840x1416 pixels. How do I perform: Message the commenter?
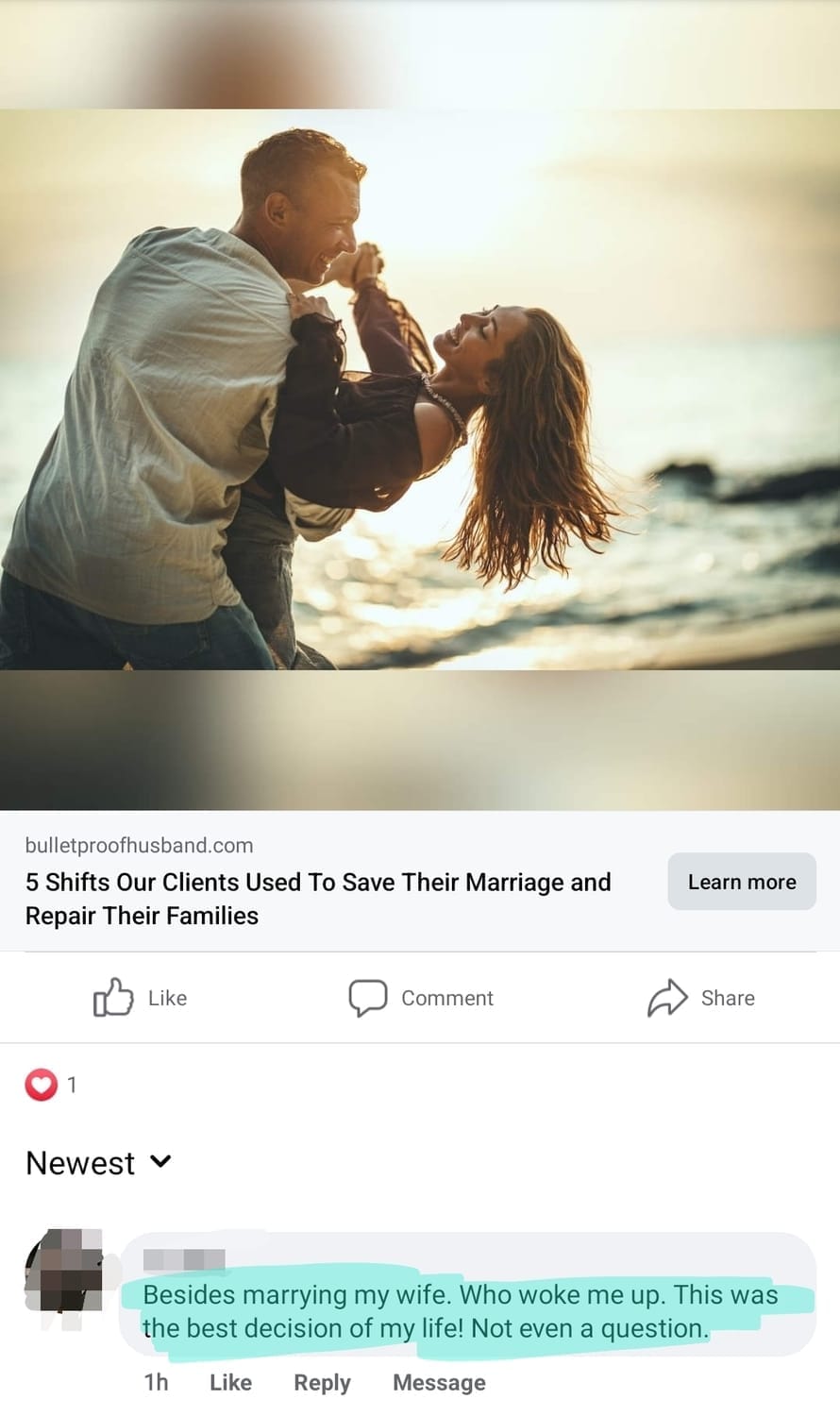pos(439,1382)
